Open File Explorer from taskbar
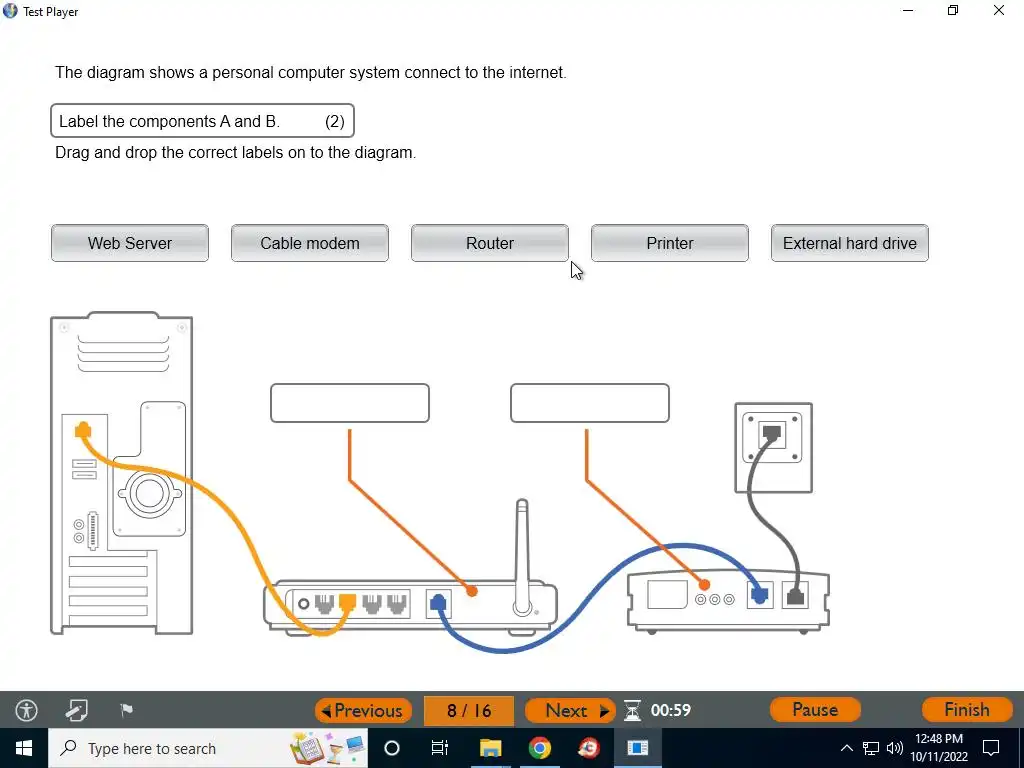The height and width of the screenshot is (768, 1024). point(490,748)
